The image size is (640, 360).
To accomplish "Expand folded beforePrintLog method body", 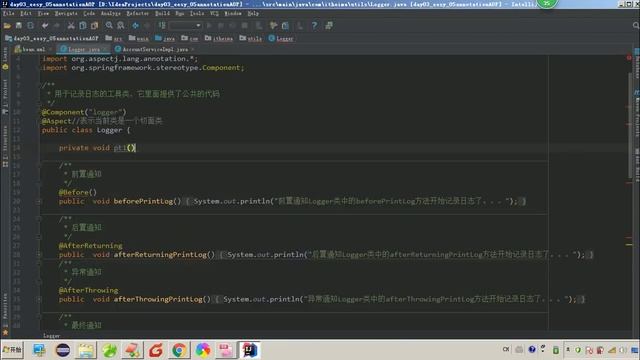I will [x=39, y=201].
